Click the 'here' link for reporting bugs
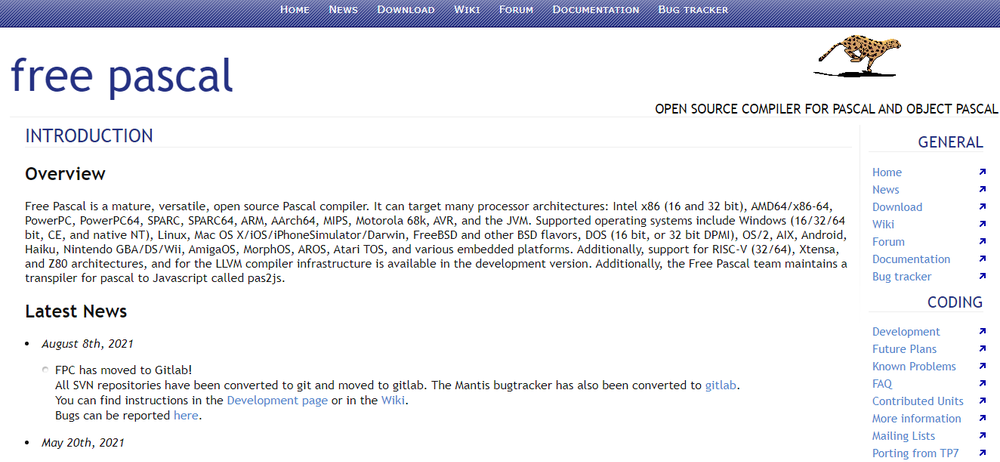1000x462 pixels. (186, 415)
